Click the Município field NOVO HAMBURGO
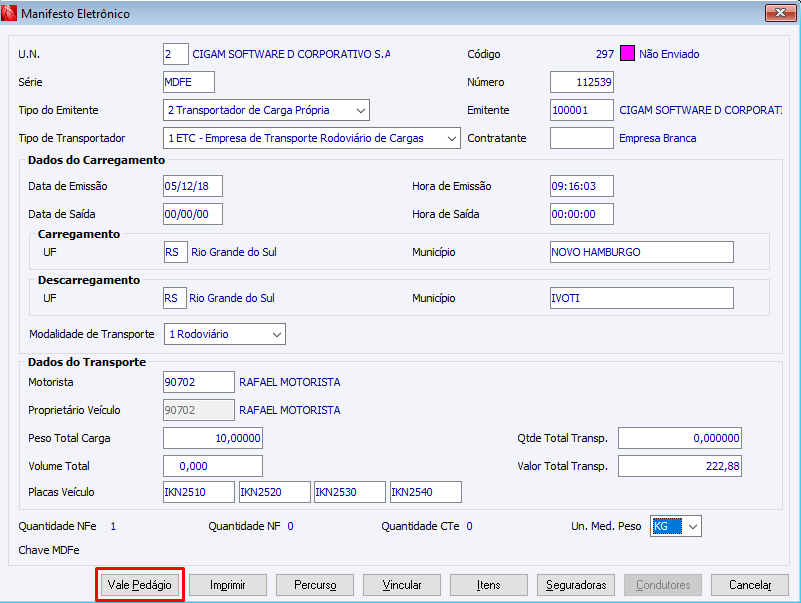The image size is (801, 603). coord(642,252)
